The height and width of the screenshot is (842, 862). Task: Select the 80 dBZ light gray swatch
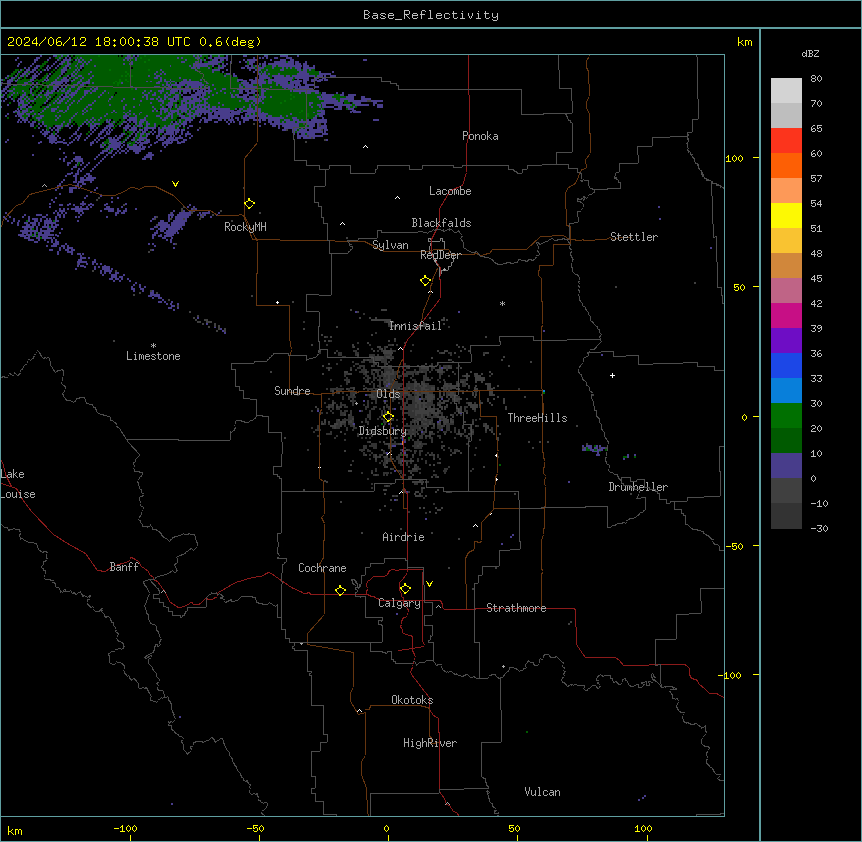tap(786, 90)
